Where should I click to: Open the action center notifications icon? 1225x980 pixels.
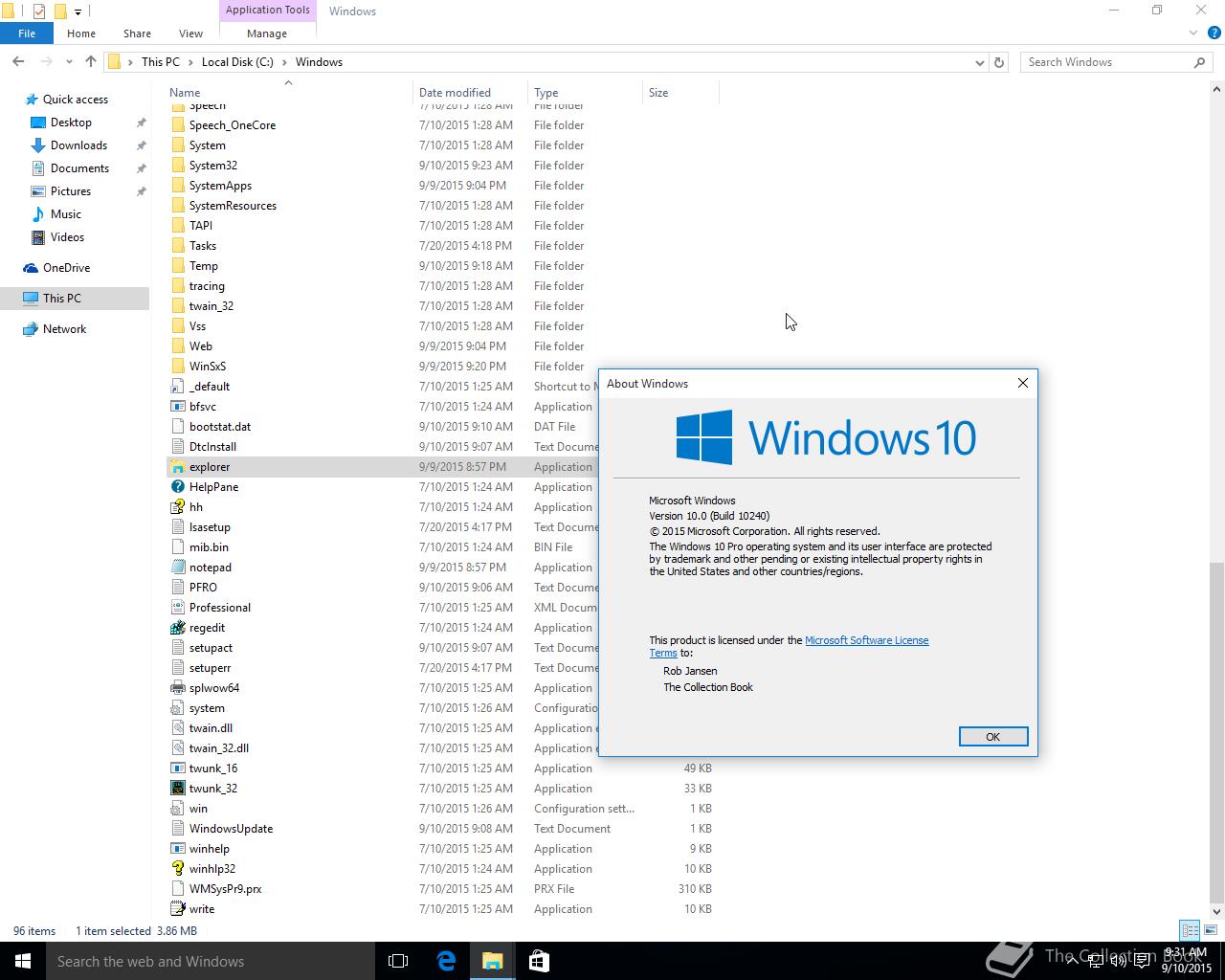pos(1142,961)
